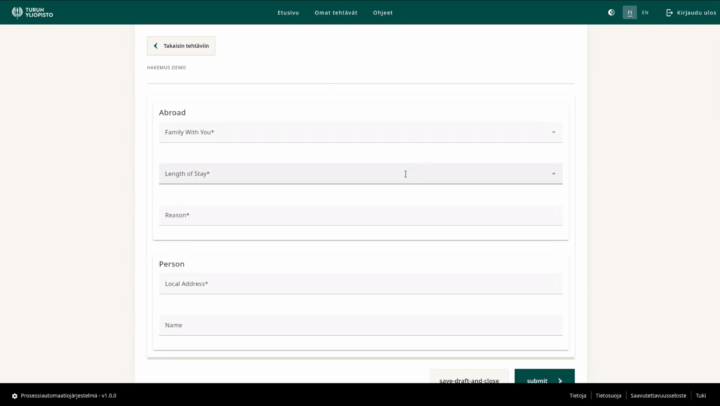The image size is (720, 406).
Task: Switch language to FI
Action: click(x=629, y=13)
